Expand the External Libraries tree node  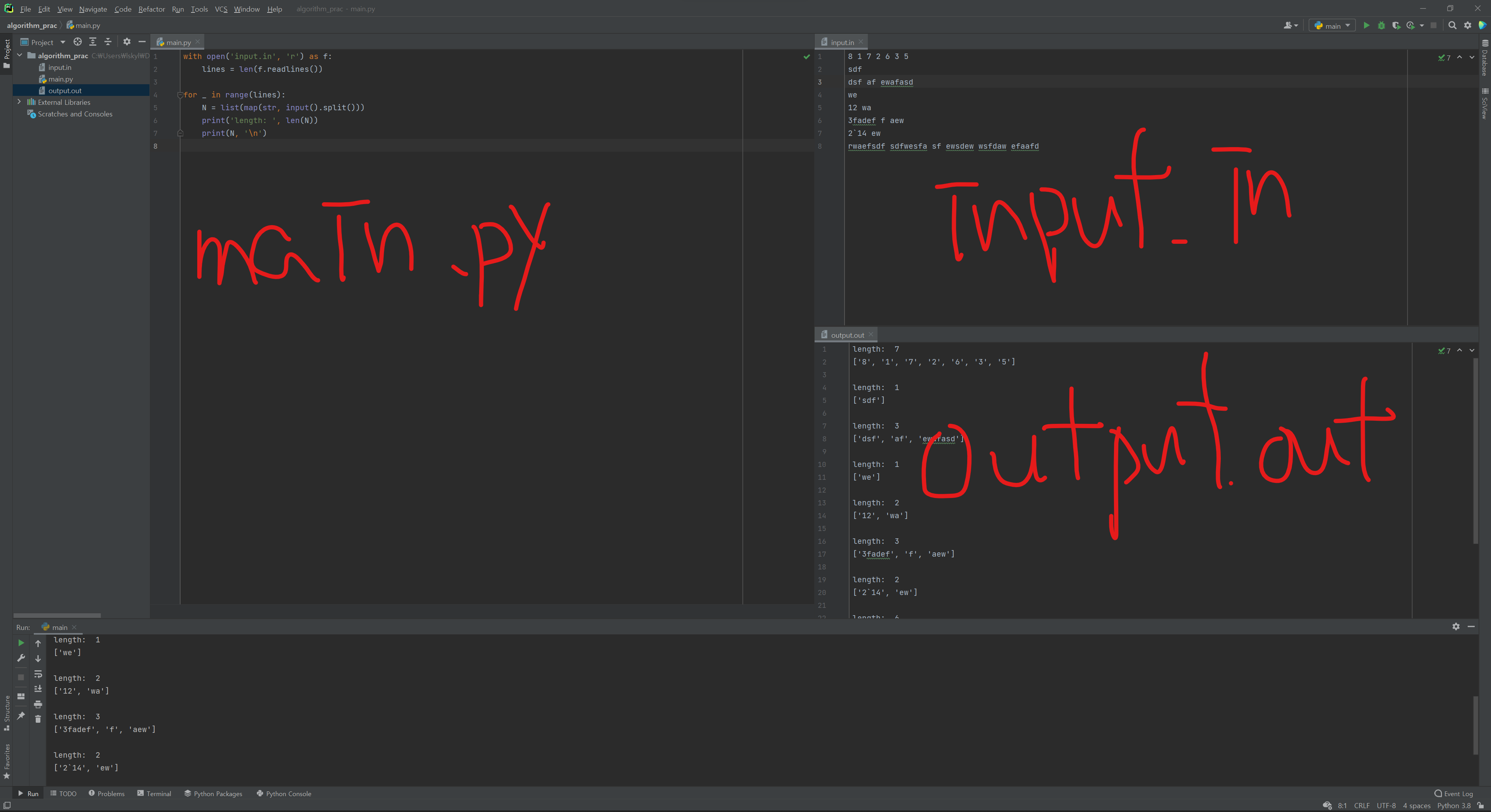19,102
